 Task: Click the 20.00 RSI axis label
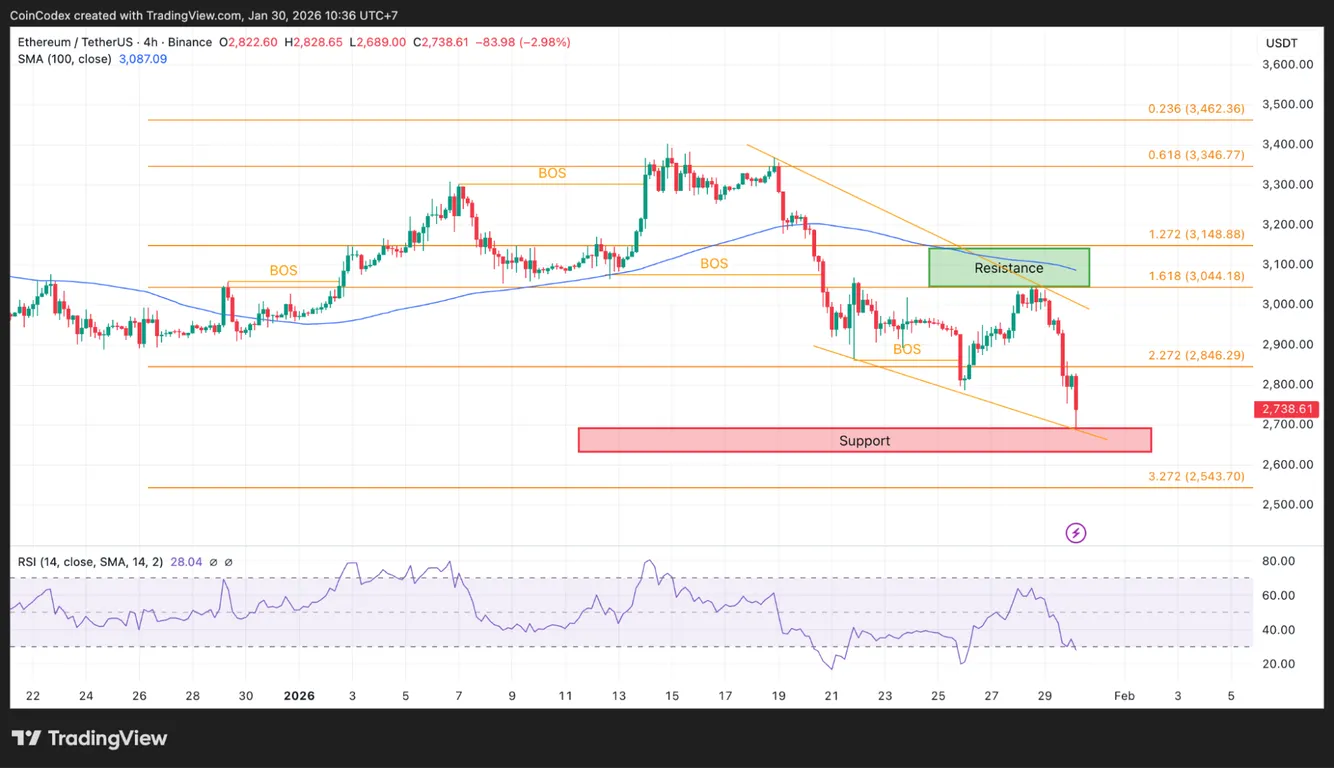tap(1280, 664)
